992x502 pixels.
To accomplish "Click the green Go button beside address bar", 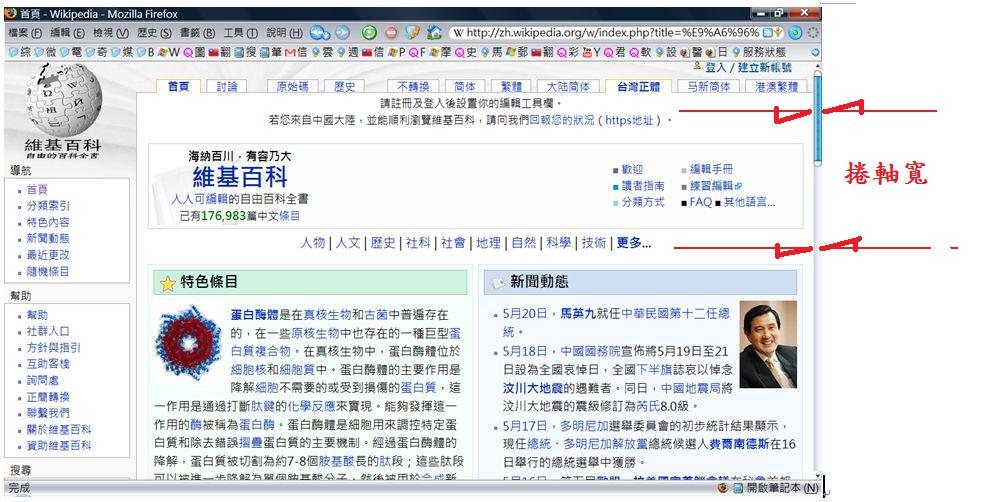I will pos(795,32).
